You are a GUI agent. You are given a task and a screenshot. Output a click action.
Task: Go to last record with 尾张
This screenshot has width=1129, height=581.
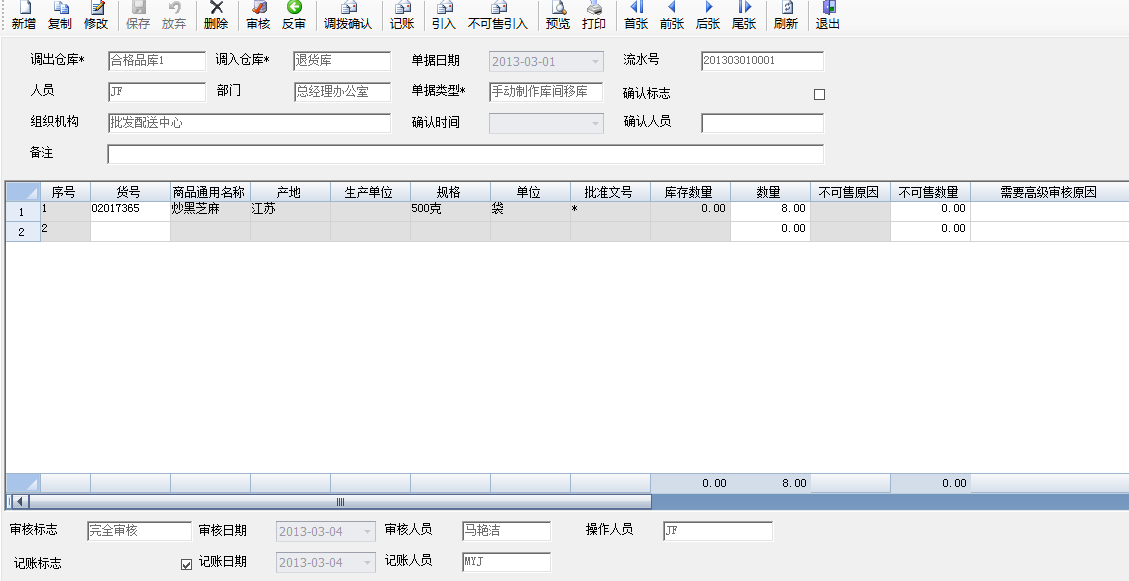(744, 15)
